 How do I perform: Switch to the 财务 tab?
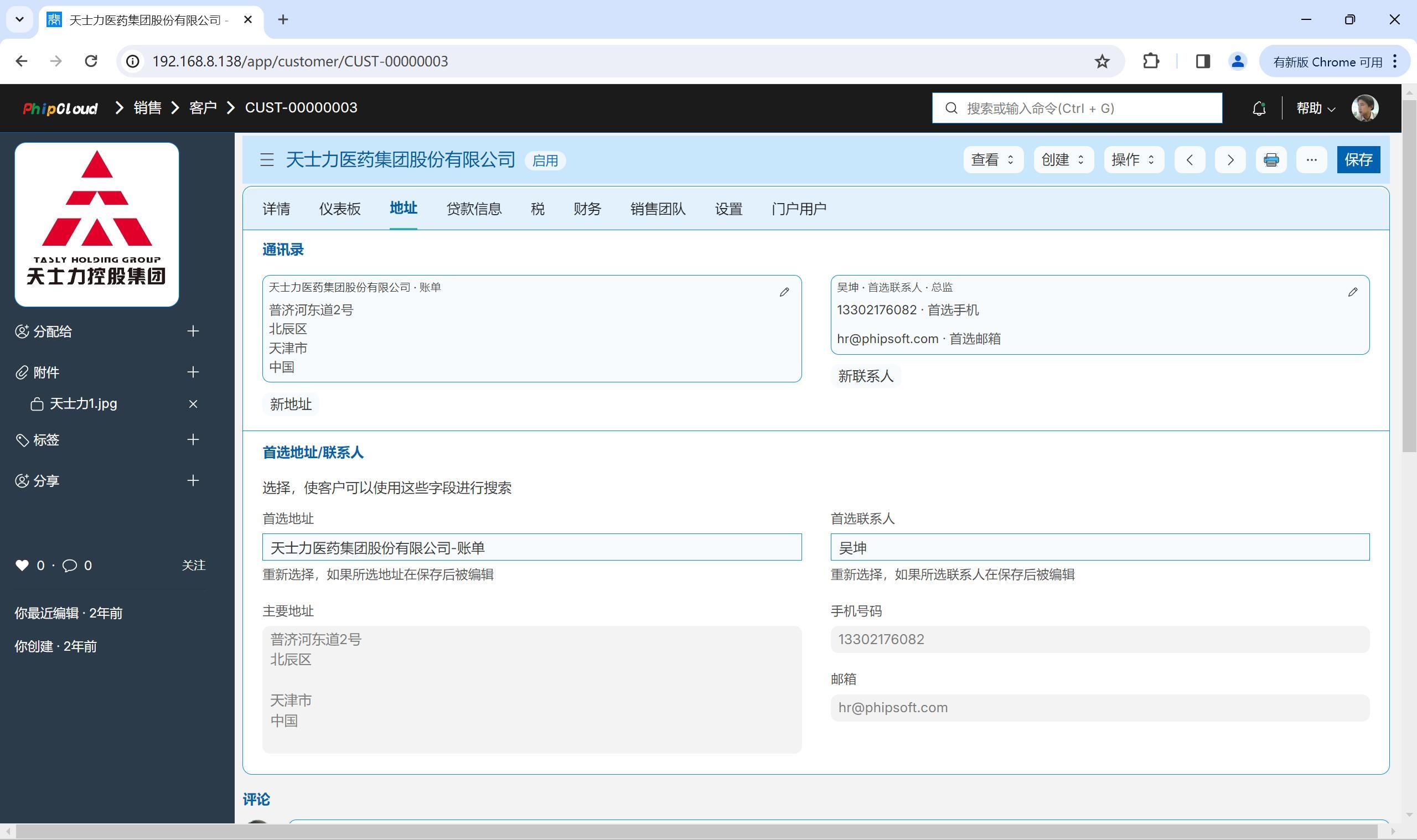click(587, 209)
